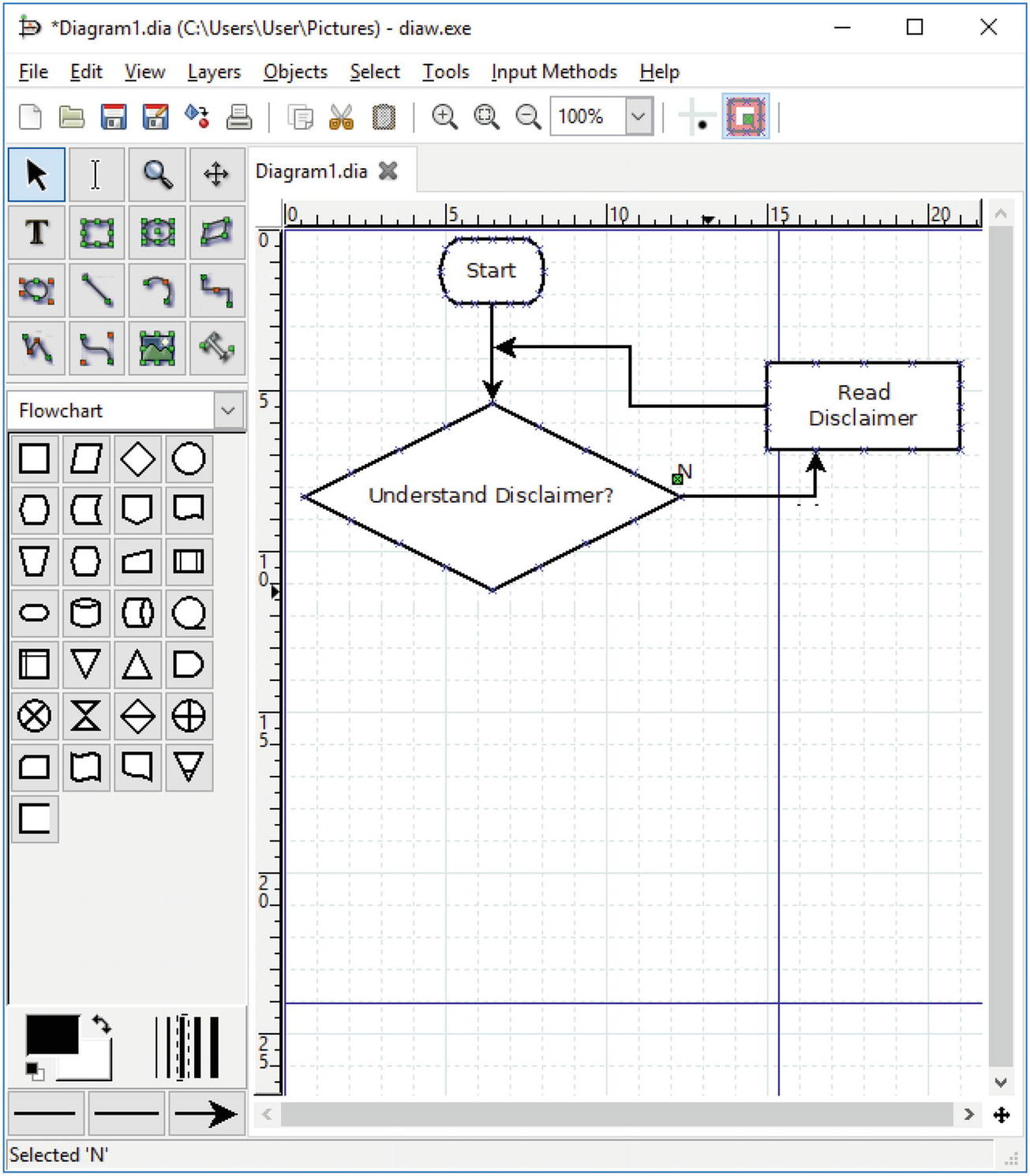Switch to the Diagram1.dia tab
This screenshot has height=1176, width=1030.
point(311,171)
